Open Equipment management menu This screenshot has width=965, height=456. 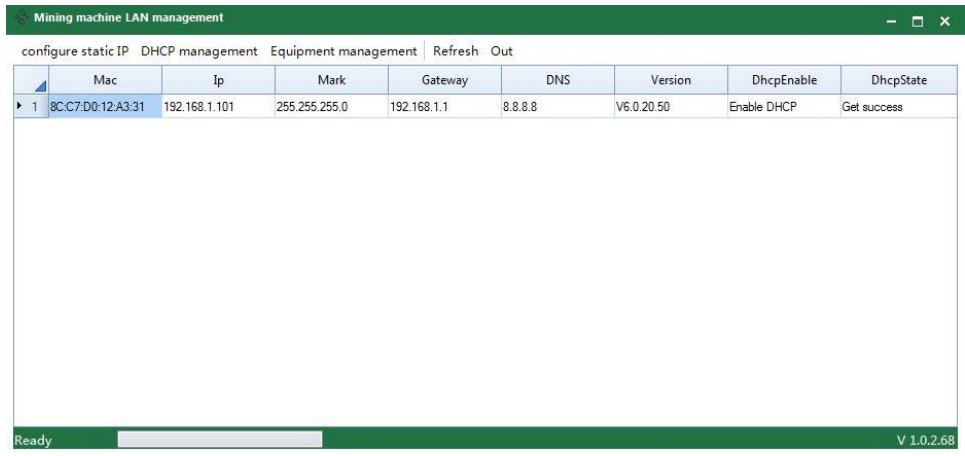[343, 51]
